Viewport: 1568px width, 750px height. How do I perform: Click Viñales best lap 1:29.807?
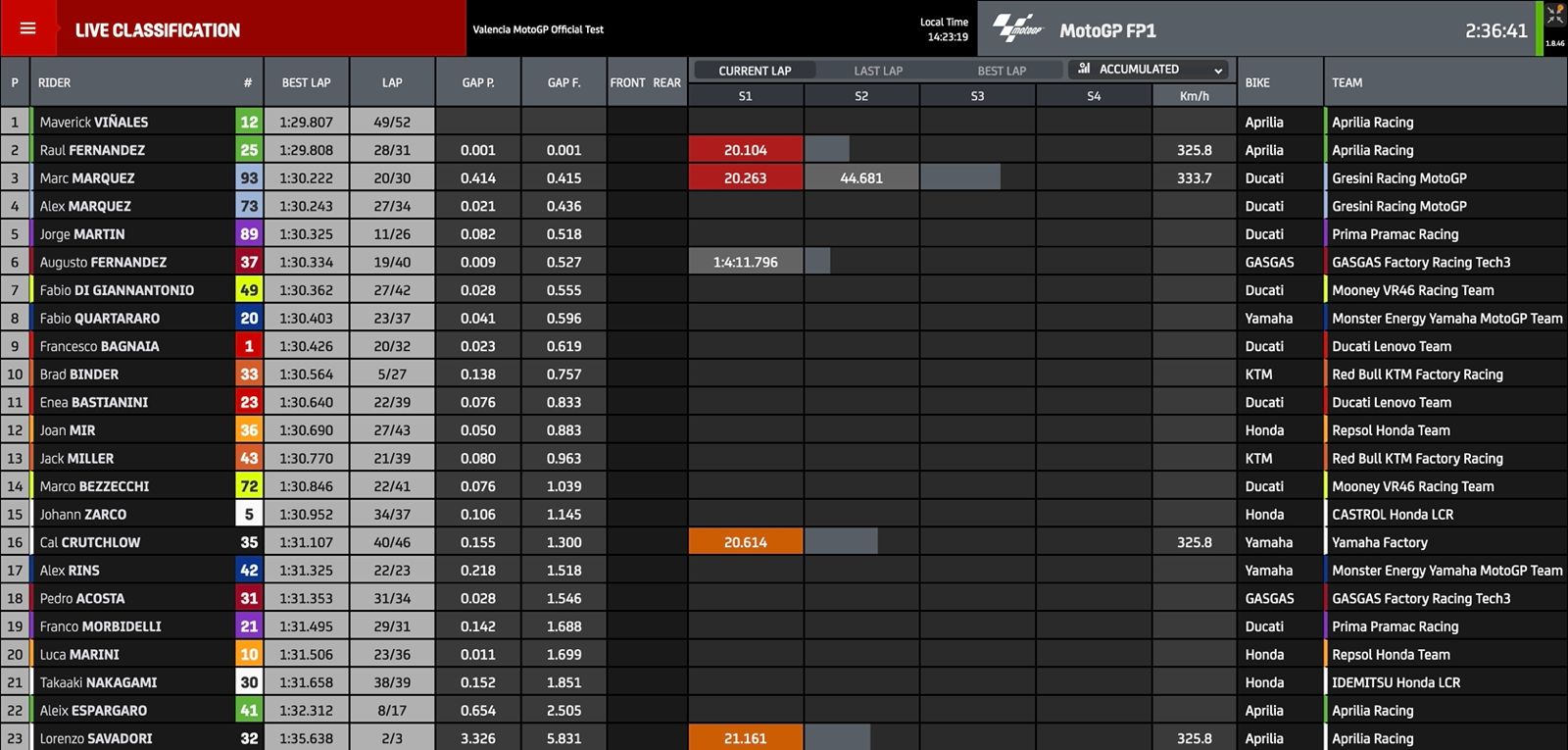point(306,123)
